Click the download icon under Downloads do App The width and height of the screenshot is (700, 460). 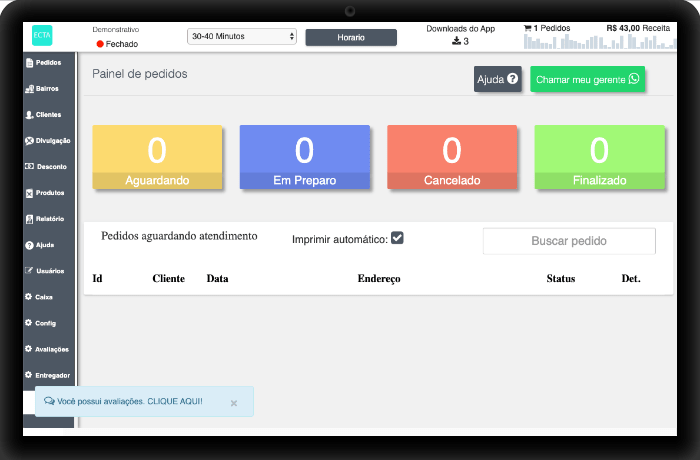pos(456,41)
